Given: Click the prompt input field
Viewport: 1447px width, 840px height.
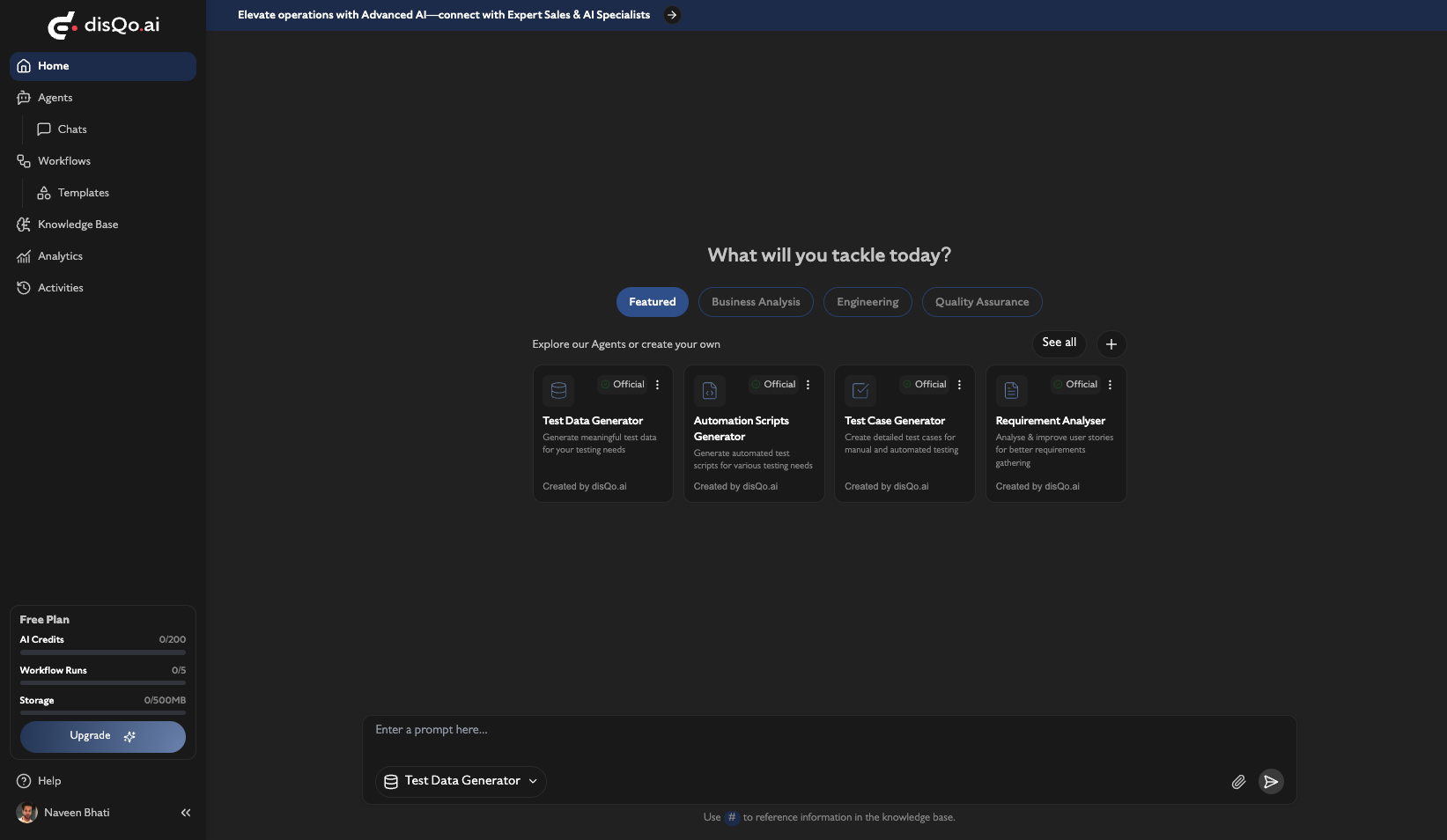Looking at the screenshot, I should pyautogui.click(x=793, y=730).
